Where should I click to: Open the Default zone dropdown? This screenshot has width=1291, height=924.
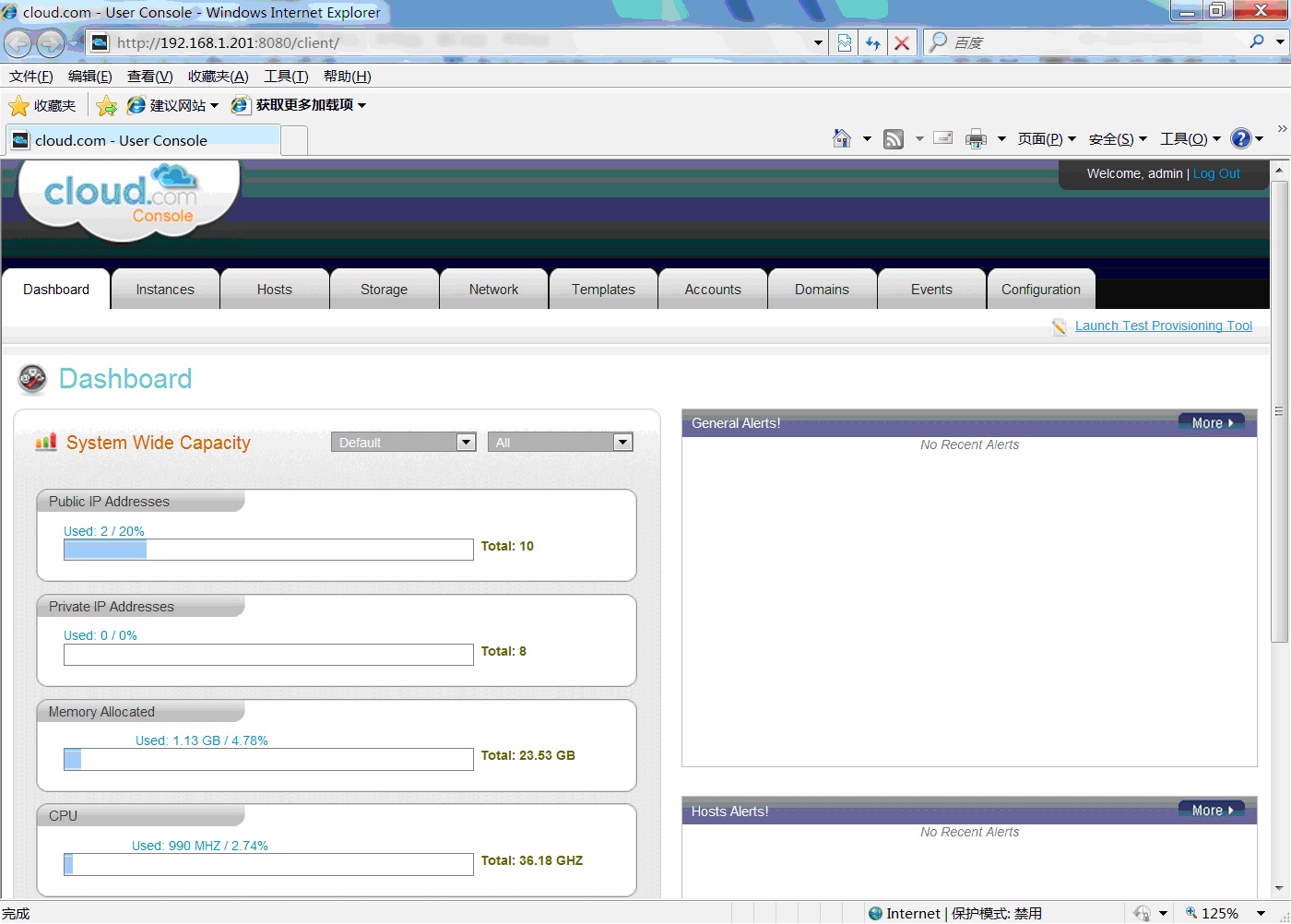pyautogui.click(x=404, y=443)
